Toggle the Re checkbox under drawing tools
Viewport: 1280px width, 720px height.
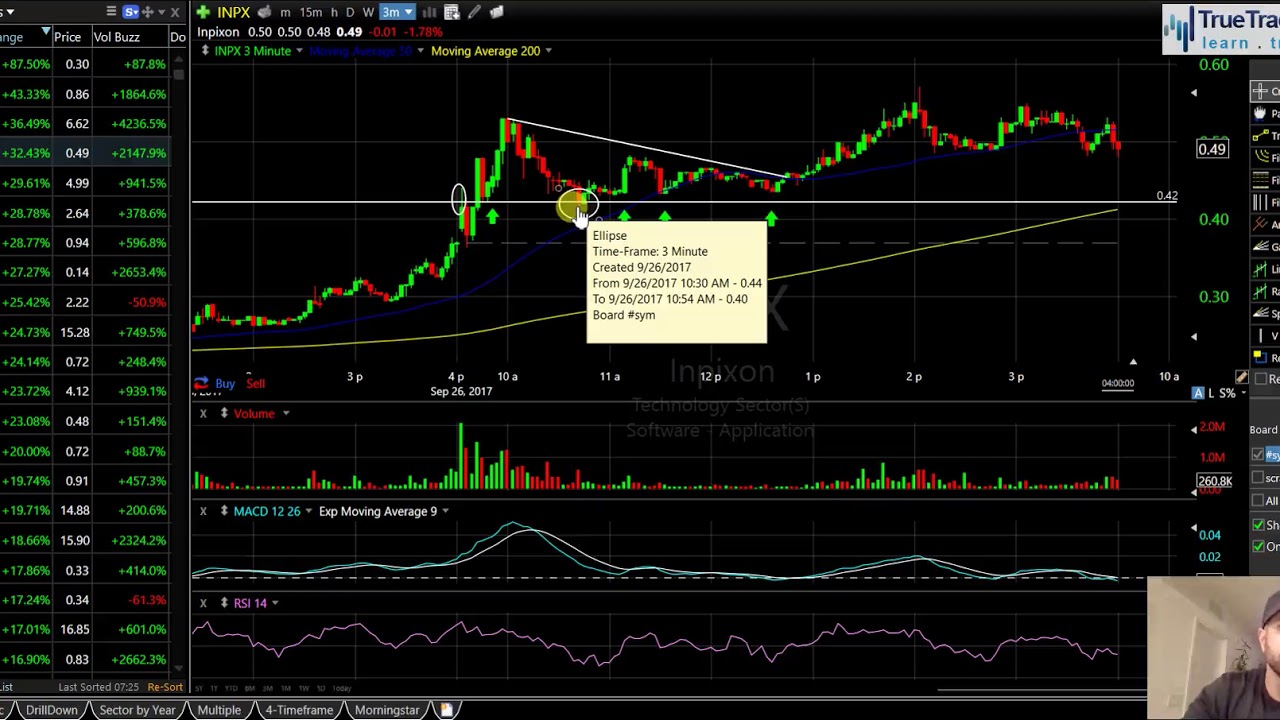point(1261,379)
